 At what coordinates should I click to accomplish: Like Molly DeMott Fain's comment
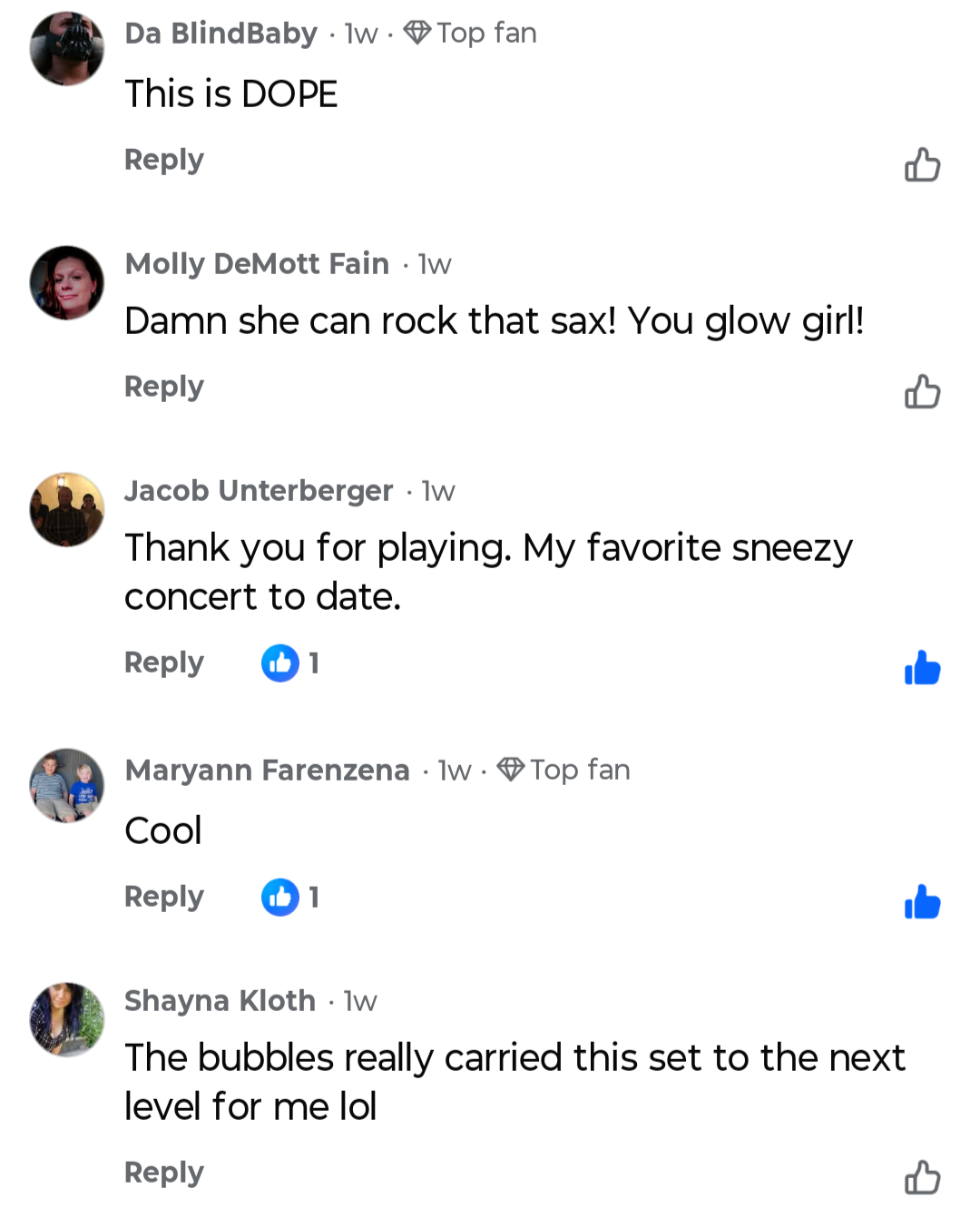[x=922, y=392]
